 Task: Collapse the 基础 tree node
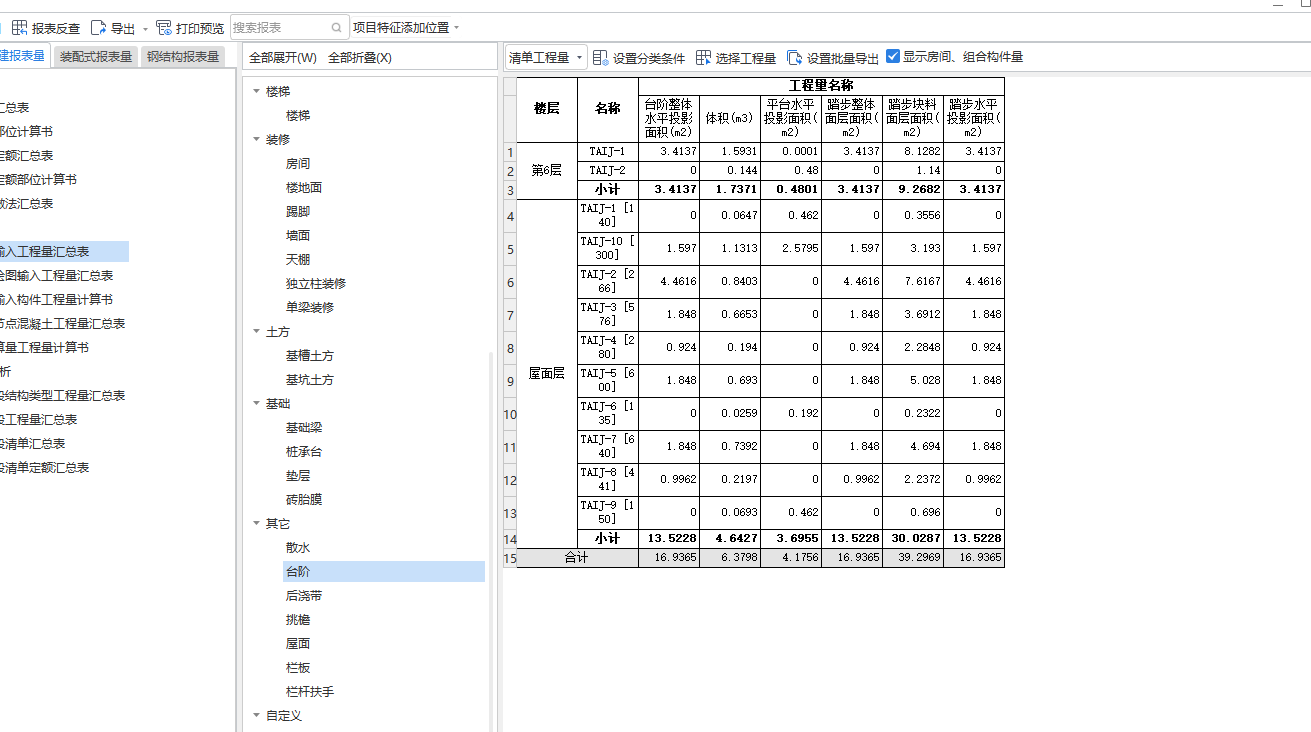pos(256,404)
